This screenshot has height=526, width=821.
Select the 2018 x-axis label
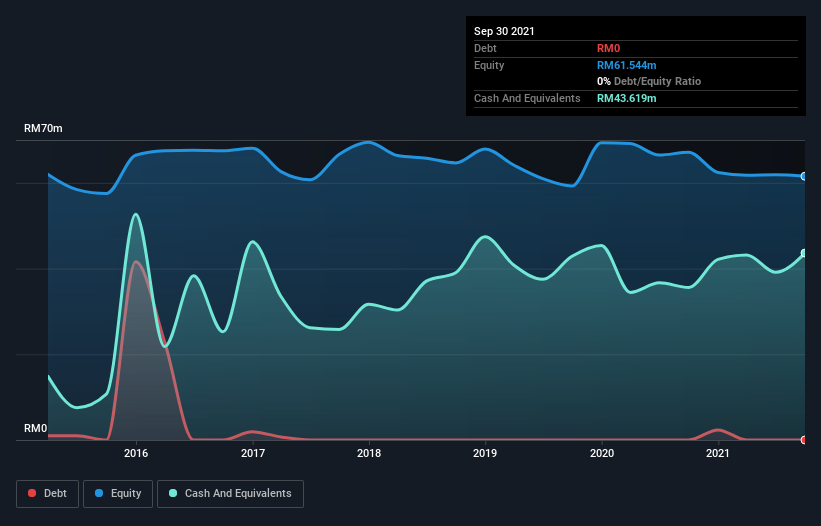click(x=369, y=453)
